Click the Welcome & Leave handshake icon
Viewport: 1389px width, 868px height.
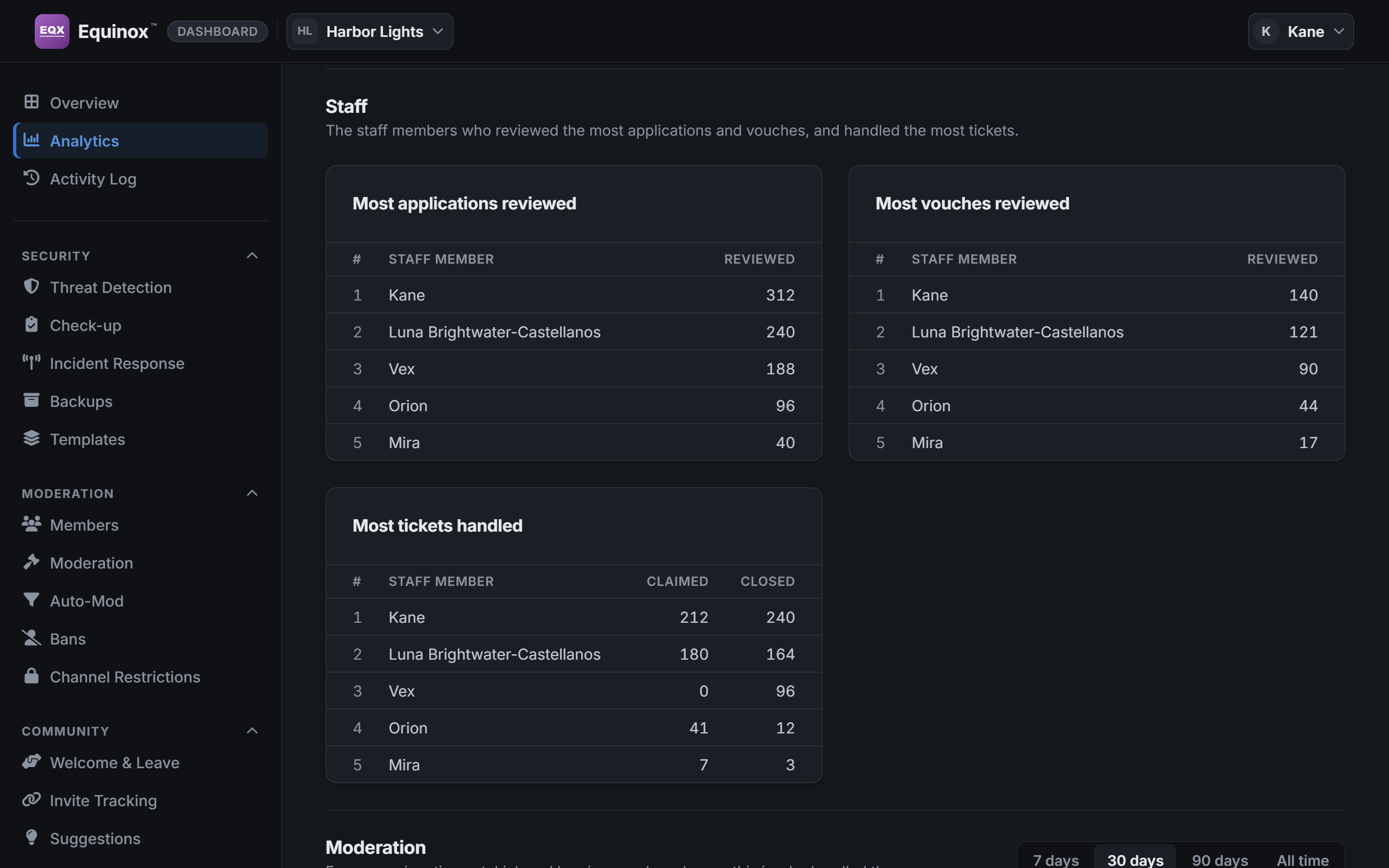click(31, 761)
